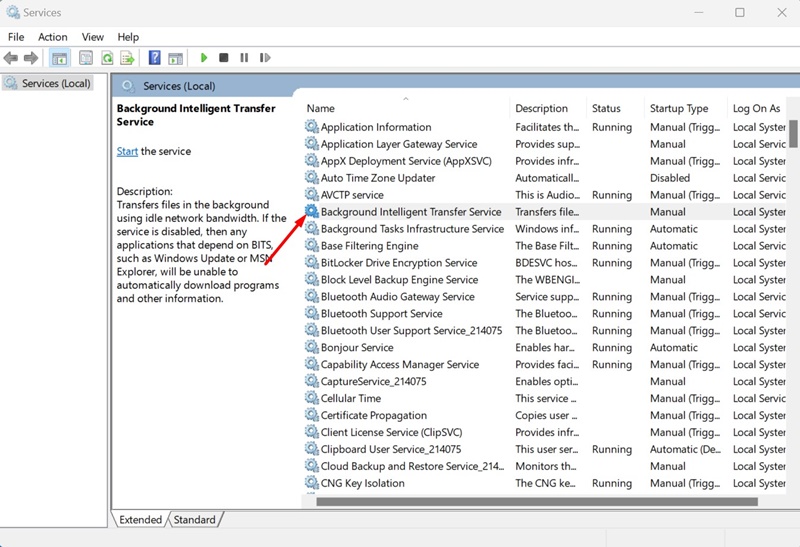The image size is (800, 547).
Task: Click the Export List toolbar icon
Action: 127,59
